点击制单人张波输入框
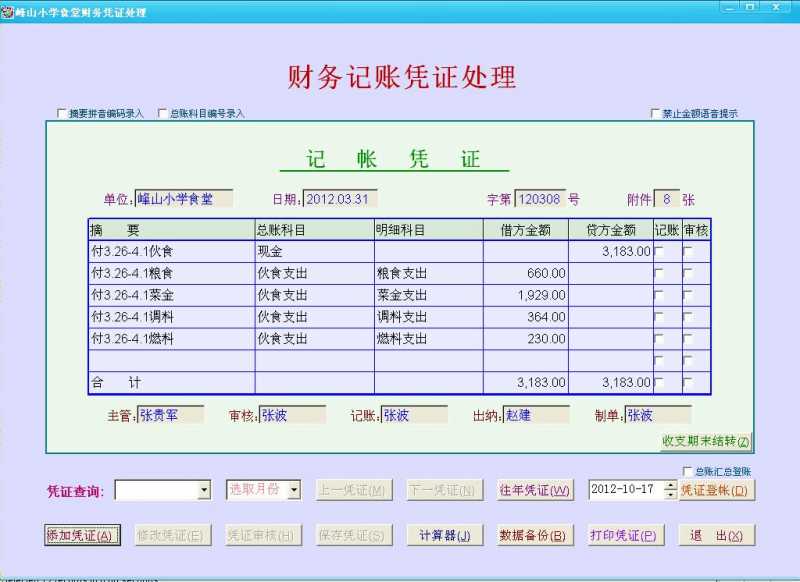The image size is (800, 582). 658,414
